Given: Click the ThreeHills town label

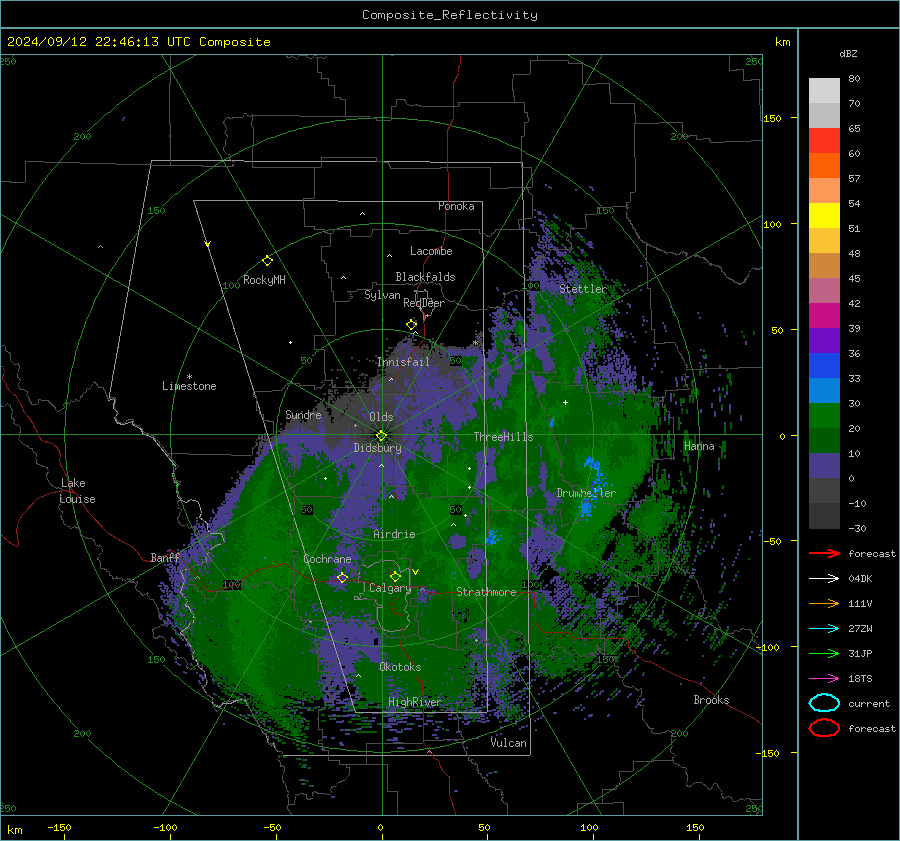Looking at the screenshot, I should pyautogui.click(x=503, y=437).
